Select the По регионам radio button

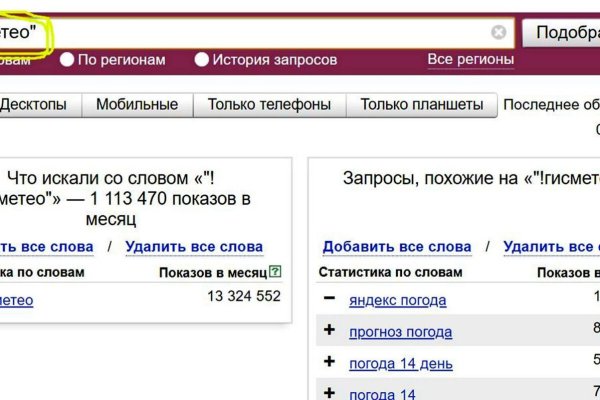[x=67, y=60]
